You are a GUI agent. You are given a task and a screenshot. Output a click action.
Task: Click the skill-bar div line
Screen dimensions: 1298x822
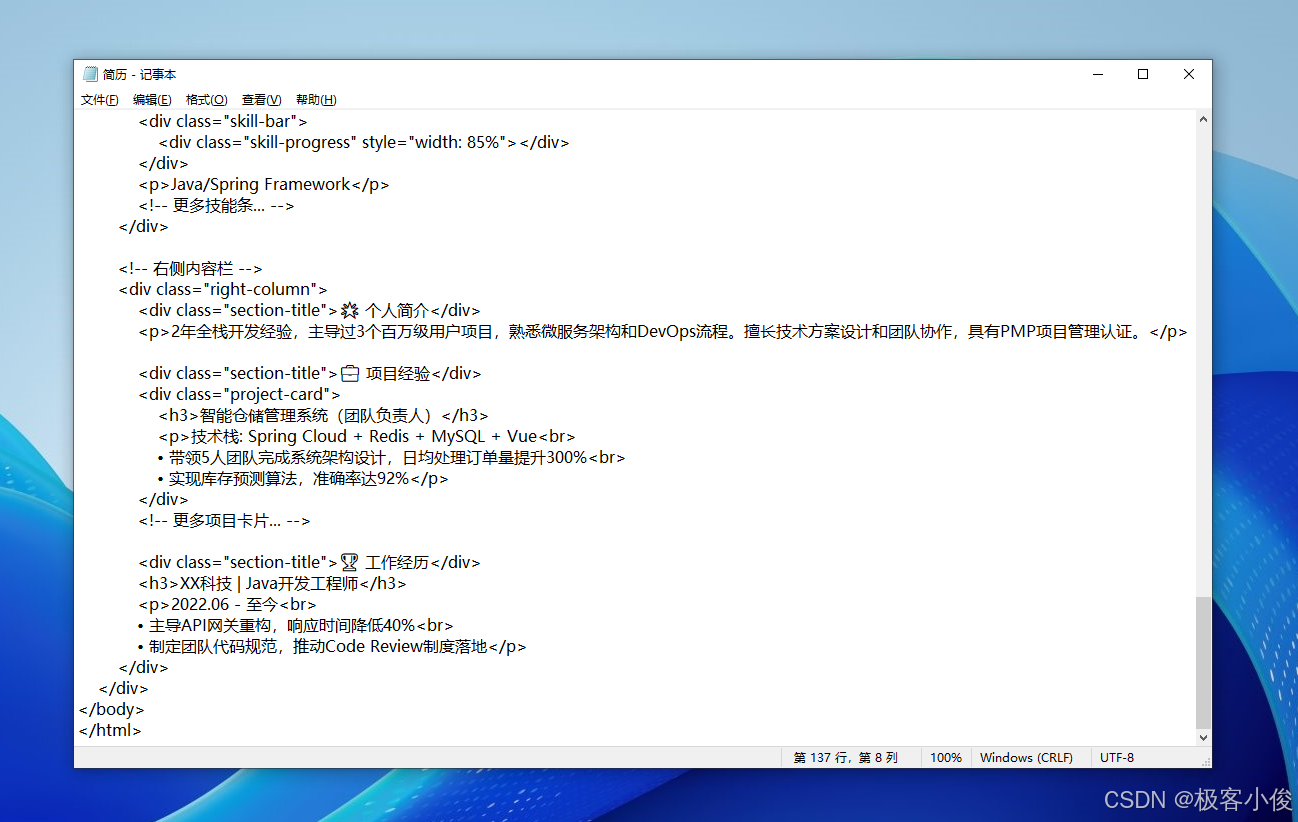pyautogui.click(x=223, y=121)
